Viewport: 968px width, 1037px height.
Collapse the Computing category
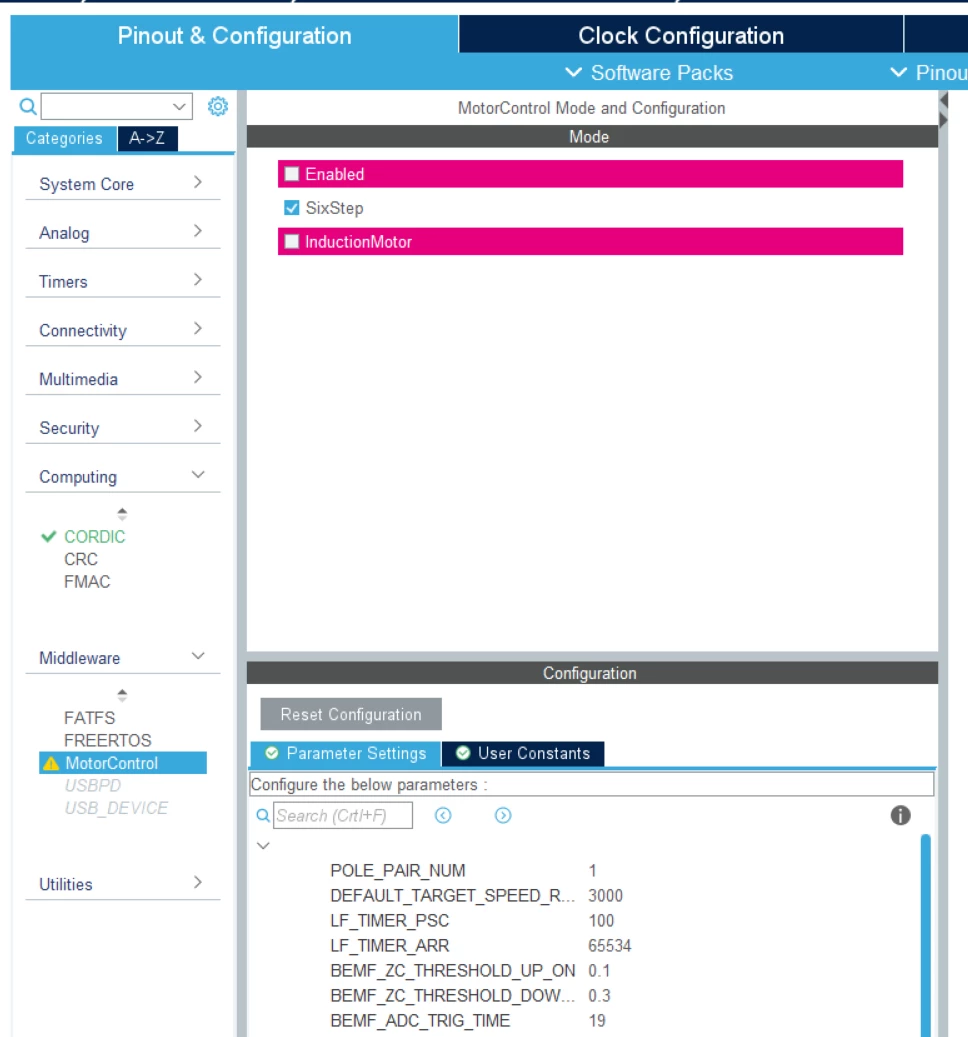coord(122,477)
